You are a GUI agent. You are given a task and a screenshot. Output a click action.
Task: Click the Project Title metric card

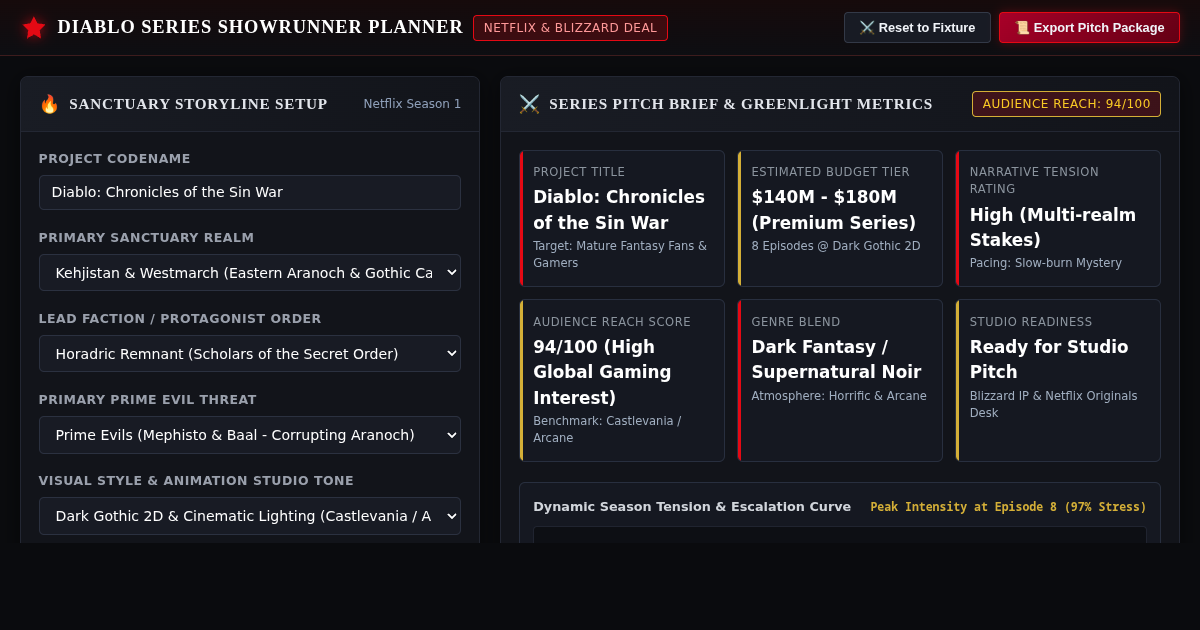click(622, 218)
